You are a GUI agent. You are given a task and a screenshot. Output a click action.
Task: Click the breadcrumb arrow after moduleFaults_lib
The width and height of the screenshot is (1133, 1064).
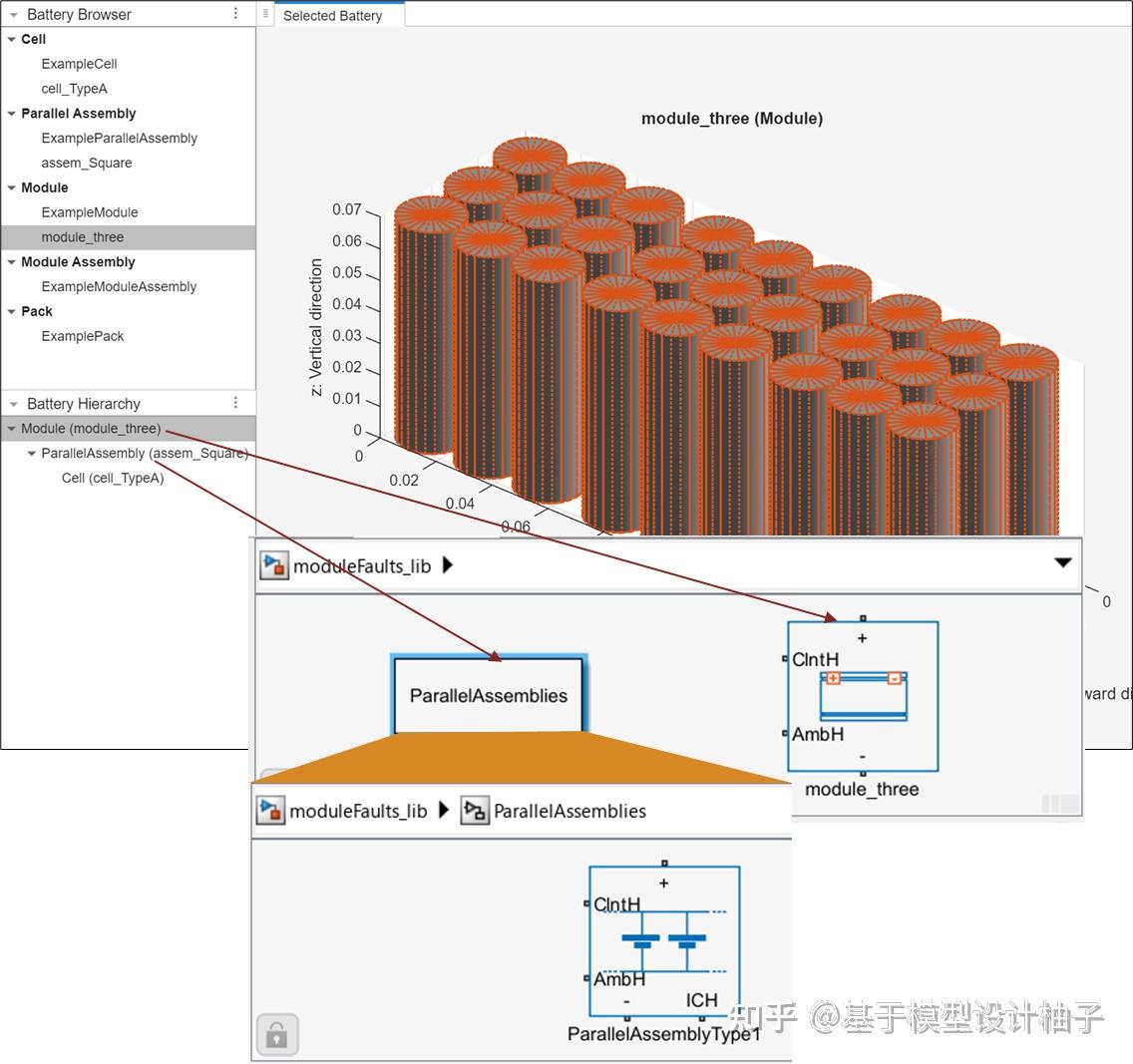447,565
